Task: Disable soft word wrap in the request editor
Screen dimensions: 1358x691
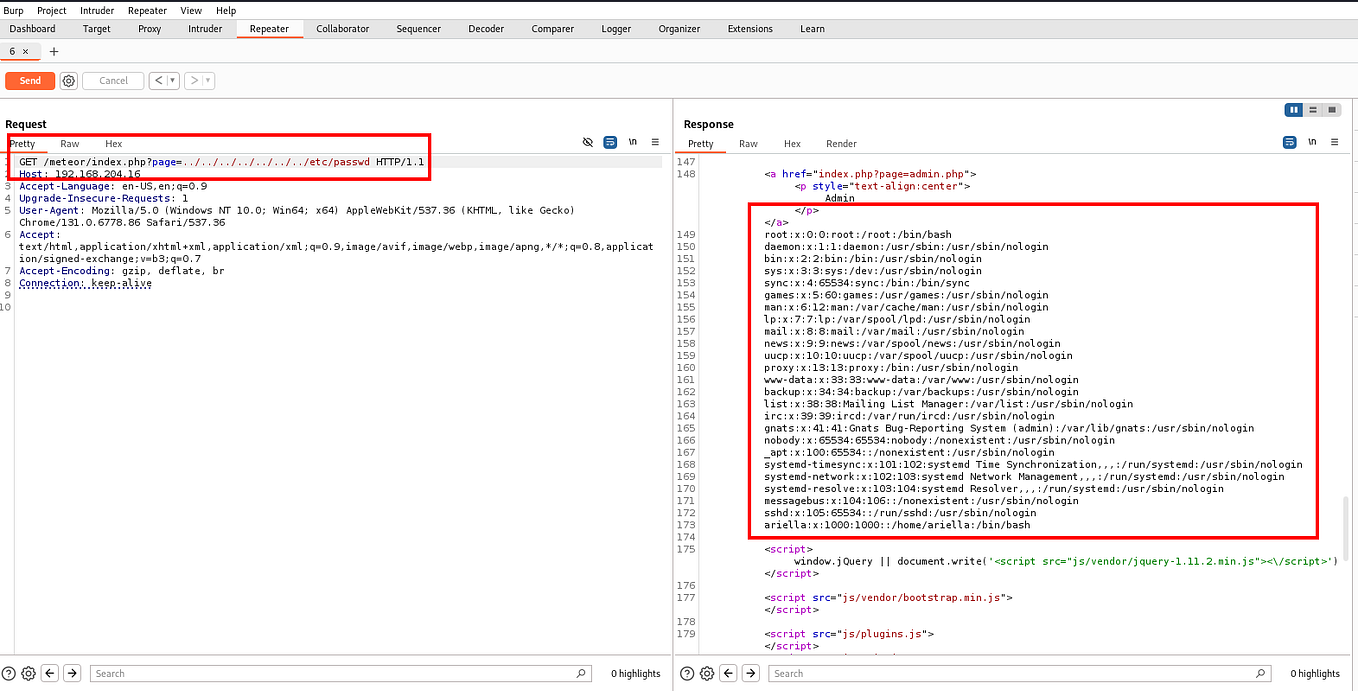Action: 610,142
